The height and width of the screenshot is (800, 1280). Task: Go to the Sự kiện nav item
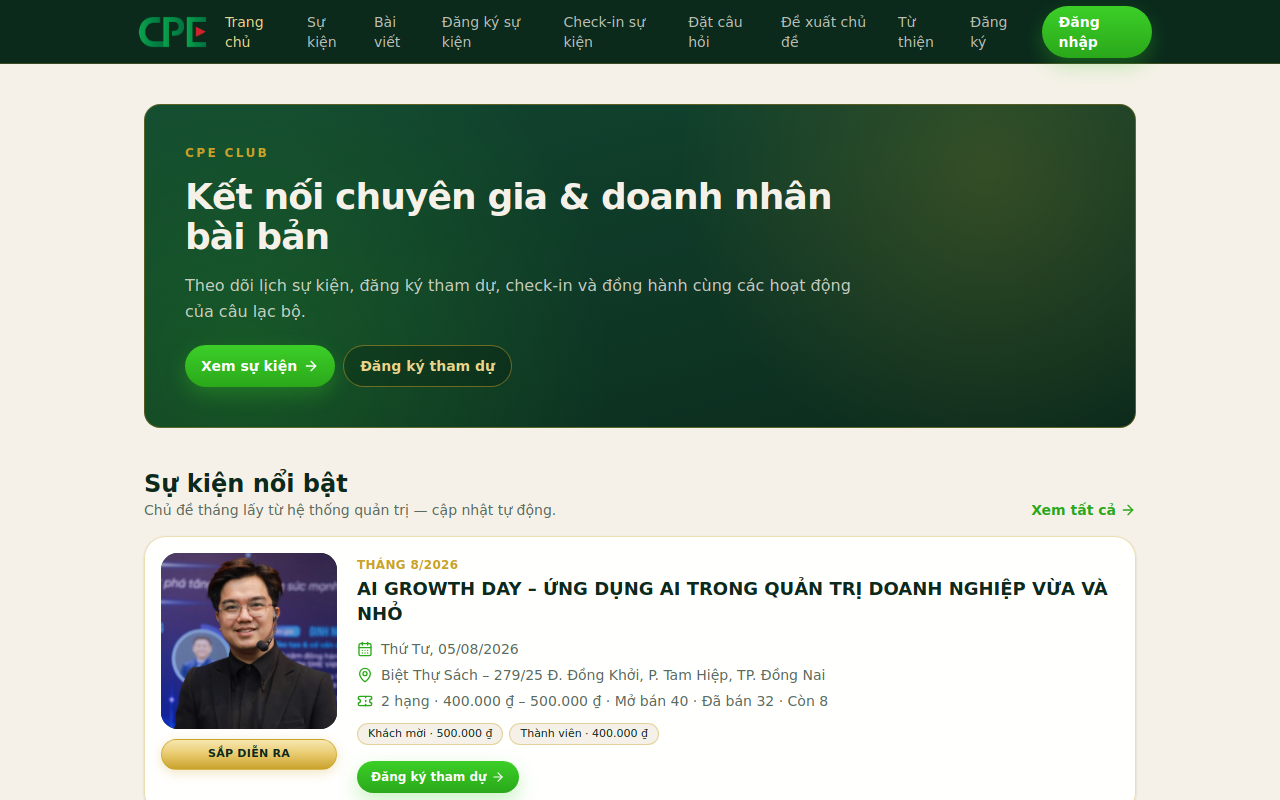pyautogui.click(x=322, y=32)
